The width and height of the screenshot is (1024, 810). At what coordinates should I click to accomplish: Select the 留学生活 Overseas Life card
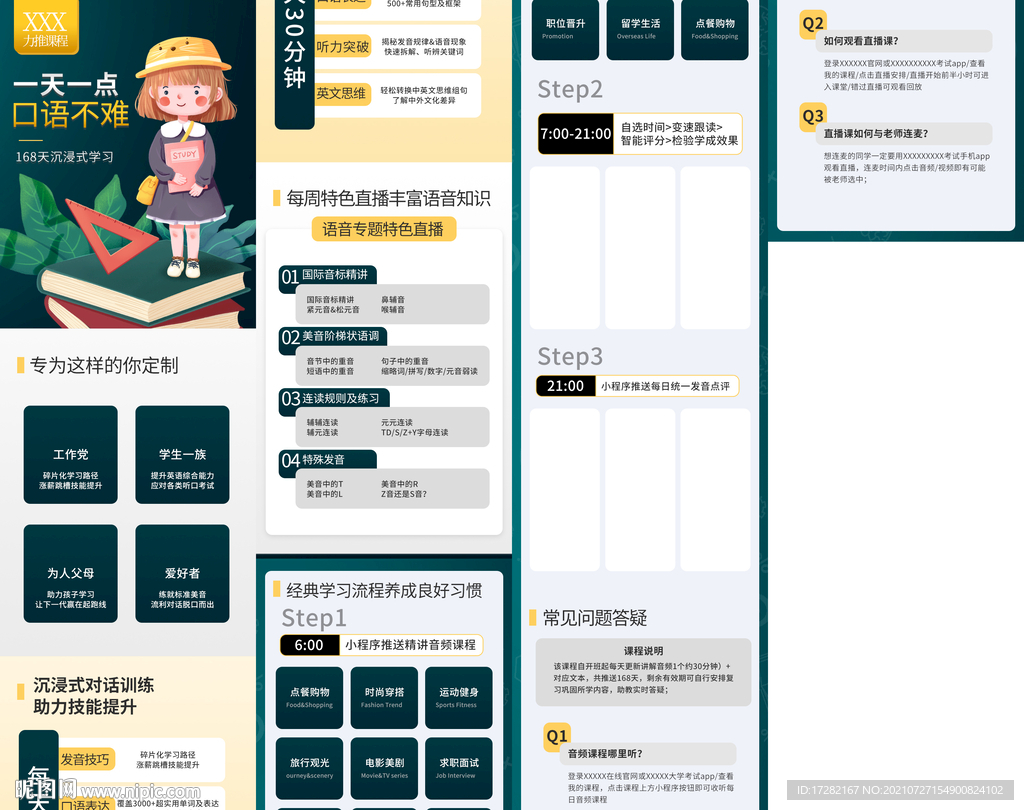[640, 29]
